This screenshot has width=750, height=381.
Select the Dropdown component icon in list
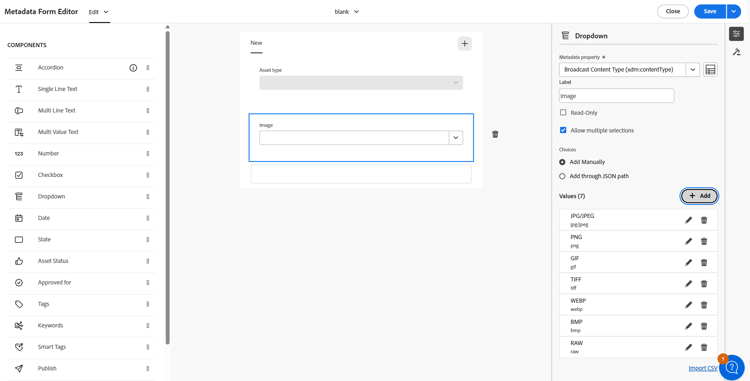(x=19, y=197)
